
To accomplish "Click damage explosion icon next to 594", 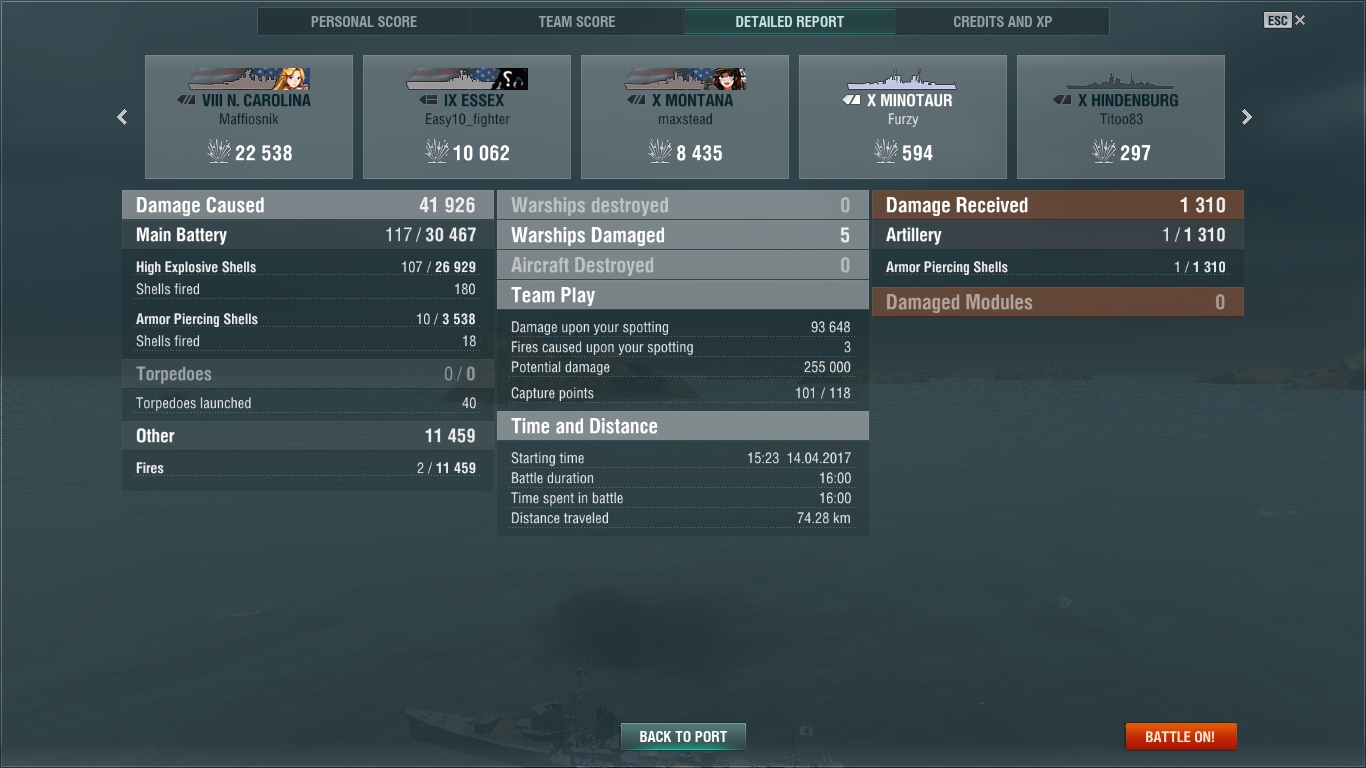I will [x=885, y=152].
